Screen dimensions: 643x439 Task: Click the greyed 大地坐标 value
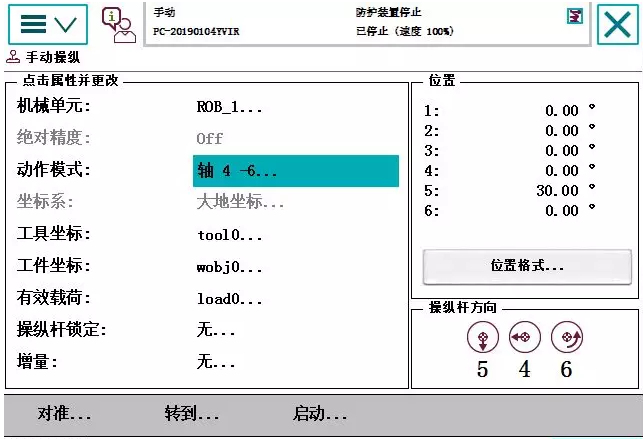coord(240,202)
